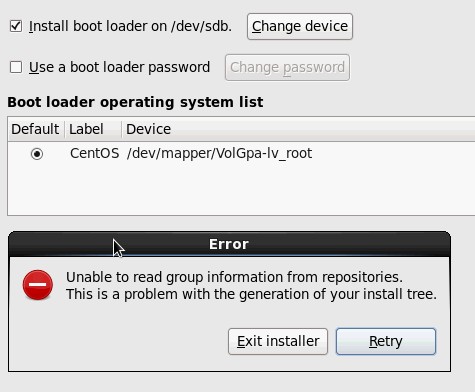Screen dimensions: 475x392
Task: Select the CentOS label cell
Action: (x=94, y=153)
